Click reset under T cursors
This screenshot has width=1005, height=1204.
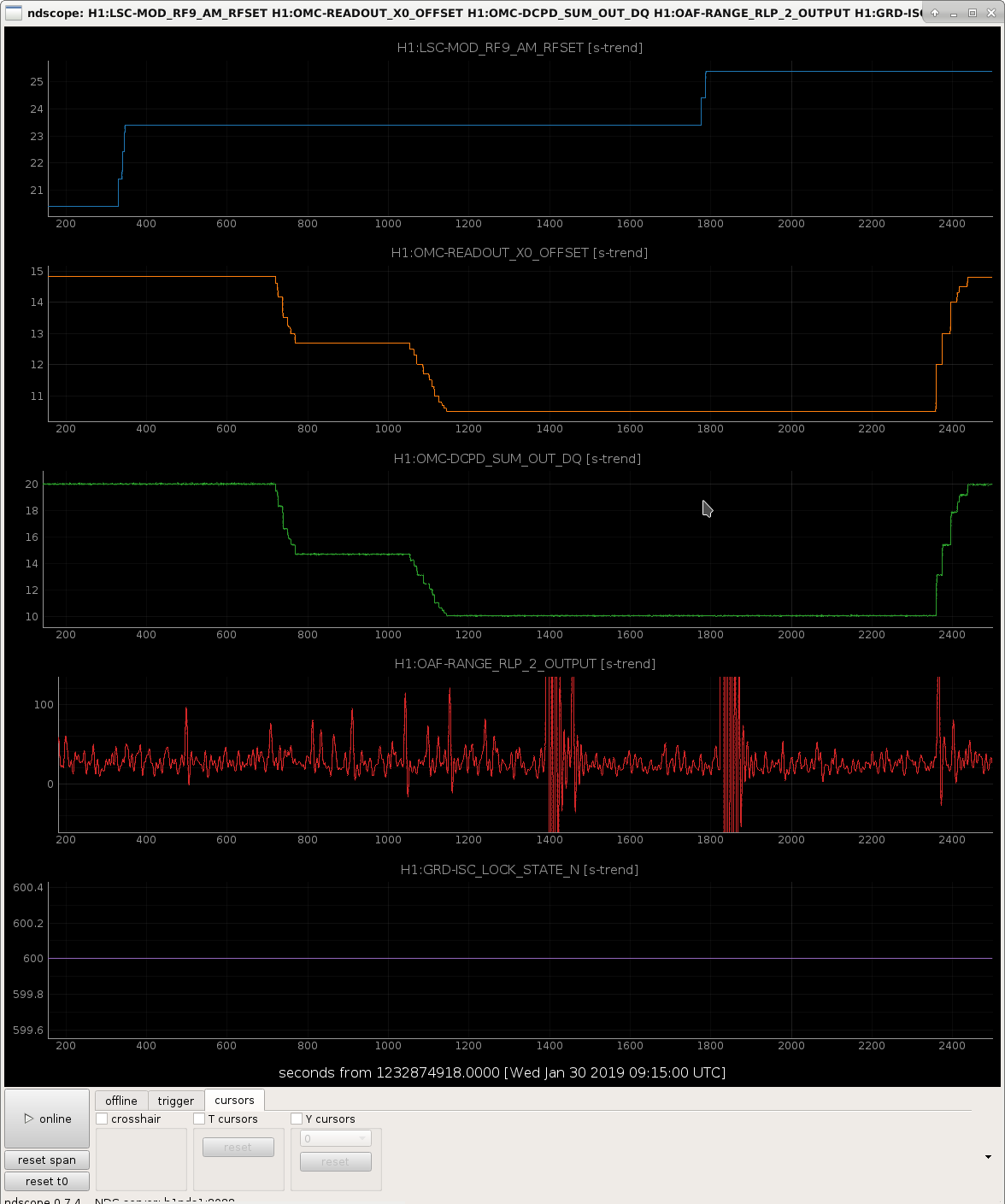(x=238, y=1147)
